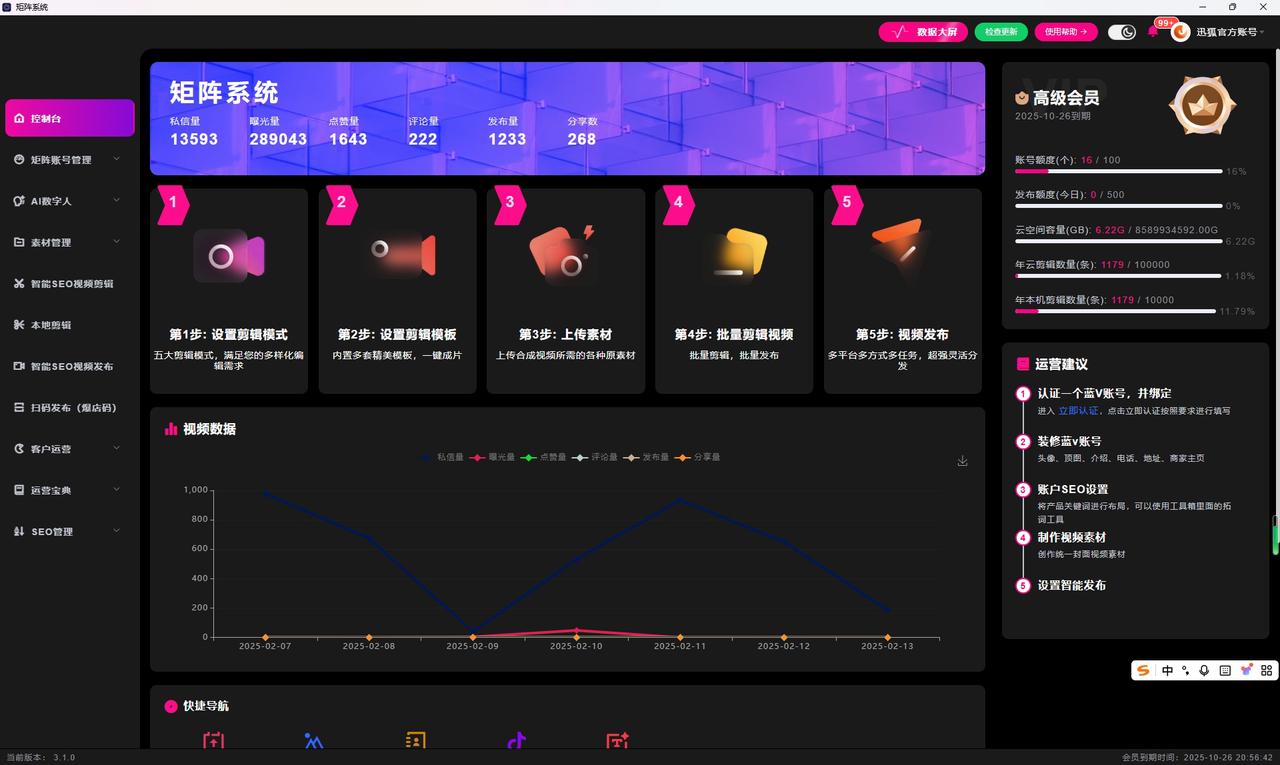Toggle the dark mode switch

1122,32
